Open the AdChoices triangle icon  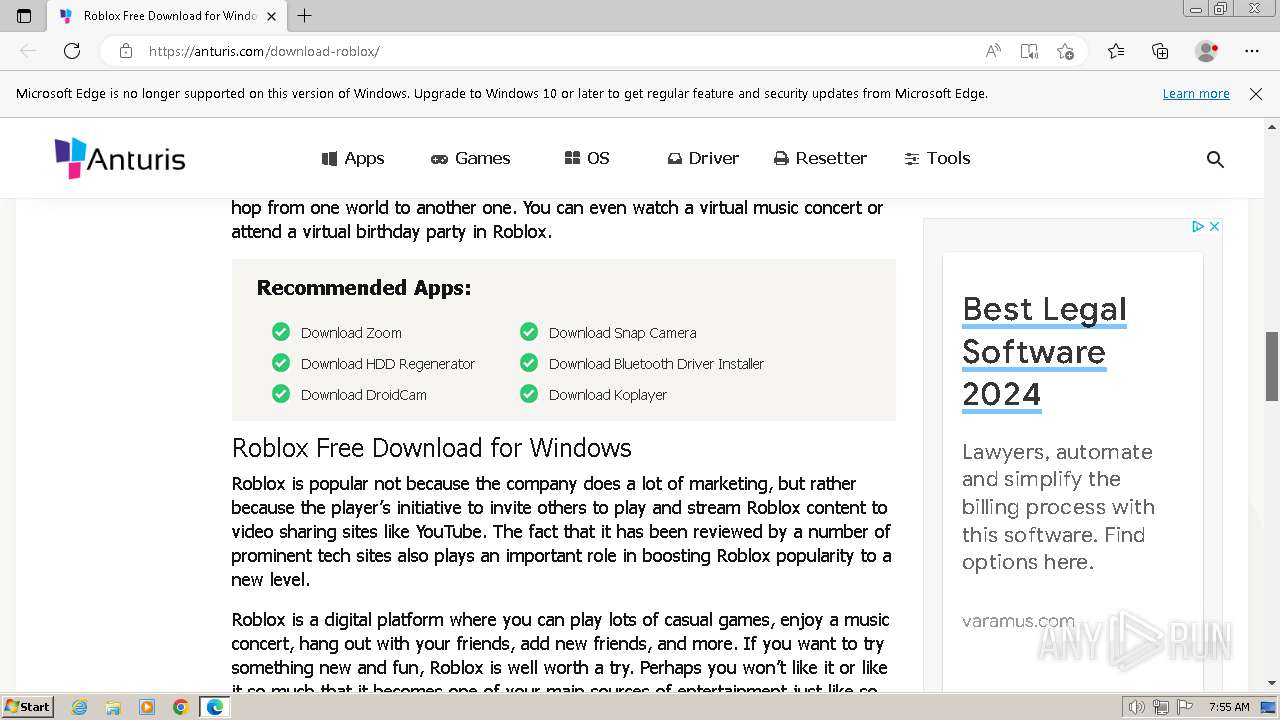pyautogui.click(x=1197, y=227)
